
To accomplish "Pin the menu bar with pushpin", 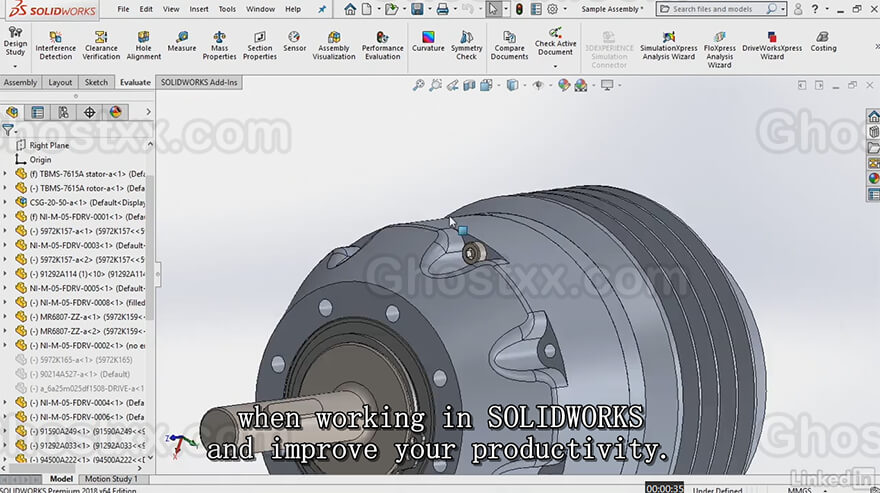I will click(x=322, y=10).
